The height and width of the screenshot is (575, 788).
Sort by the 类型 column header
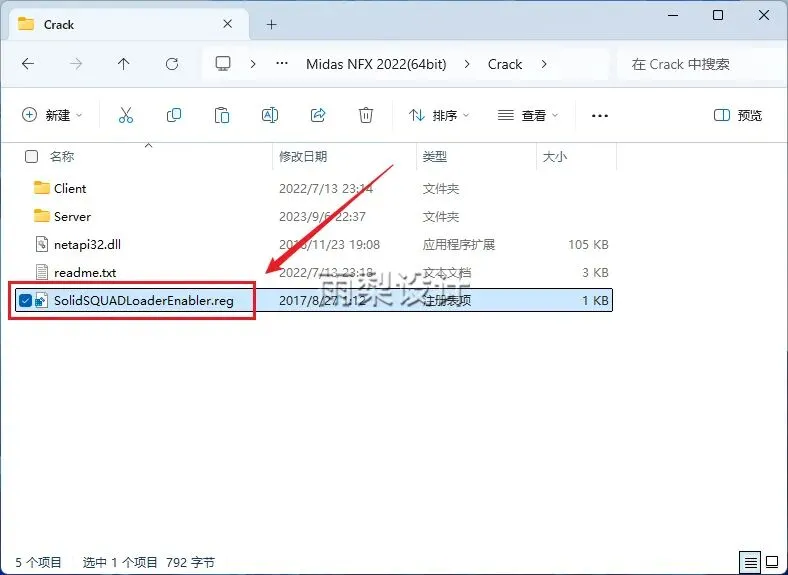[435, 156]
